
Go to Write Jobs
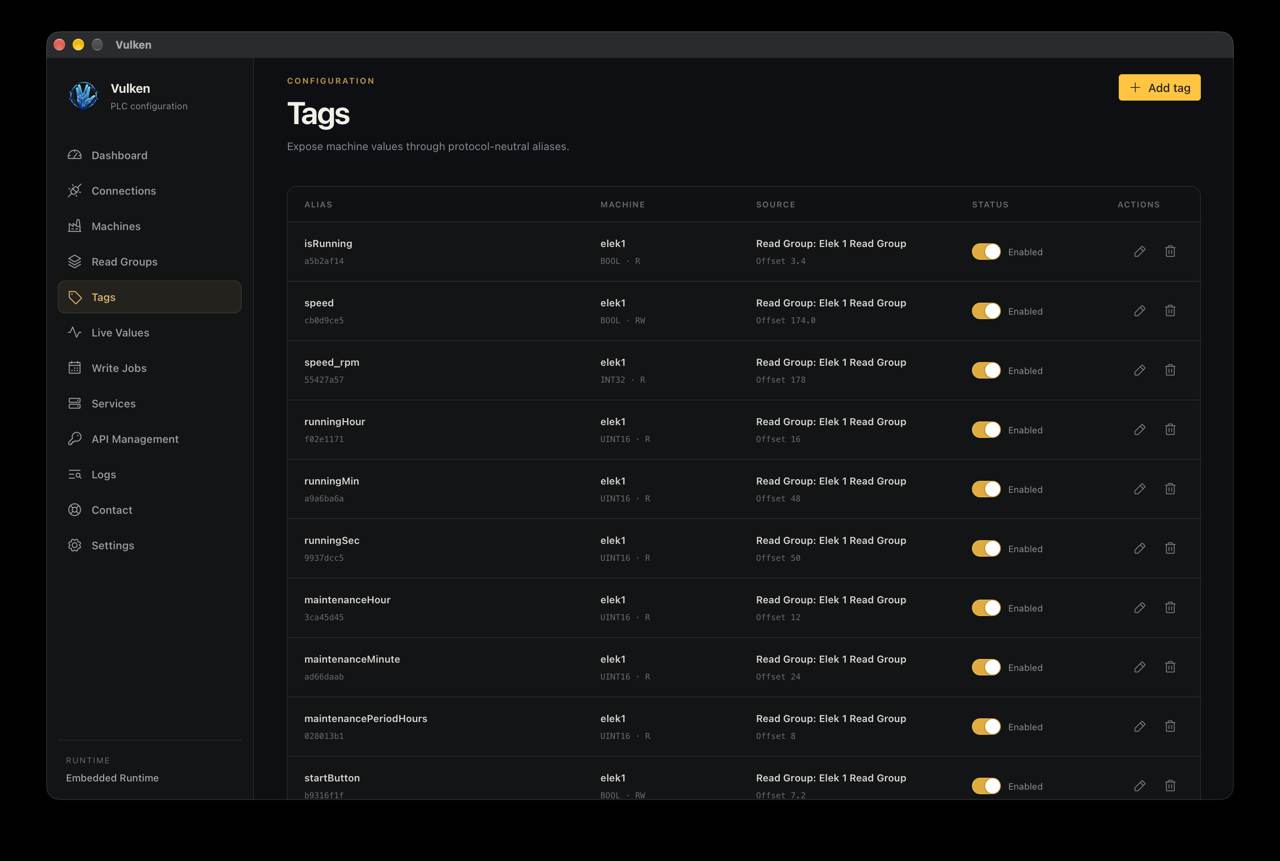[149, 368]
